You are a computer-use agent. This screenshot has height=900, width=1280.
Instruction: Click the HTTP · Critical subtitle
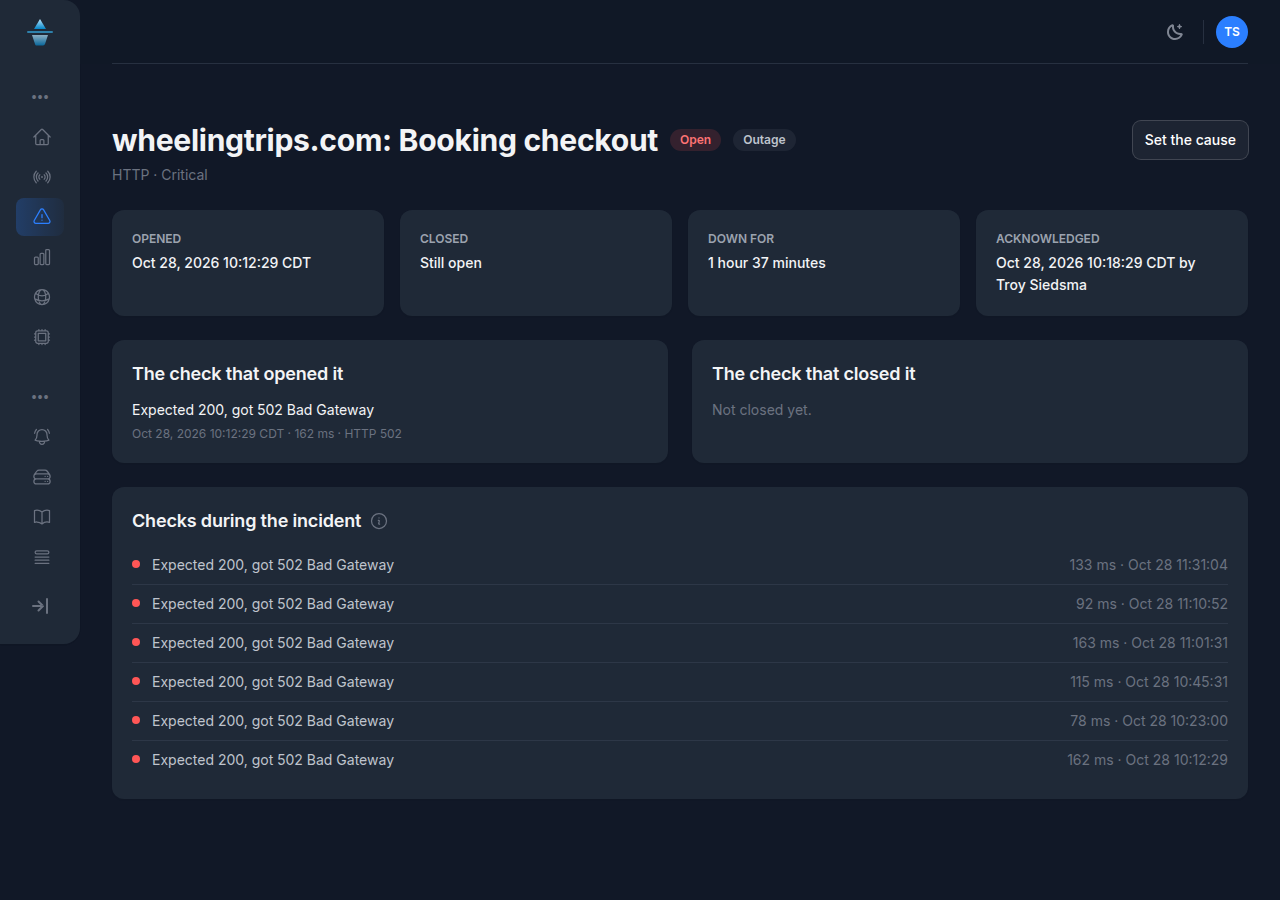(x=160, y=175)
